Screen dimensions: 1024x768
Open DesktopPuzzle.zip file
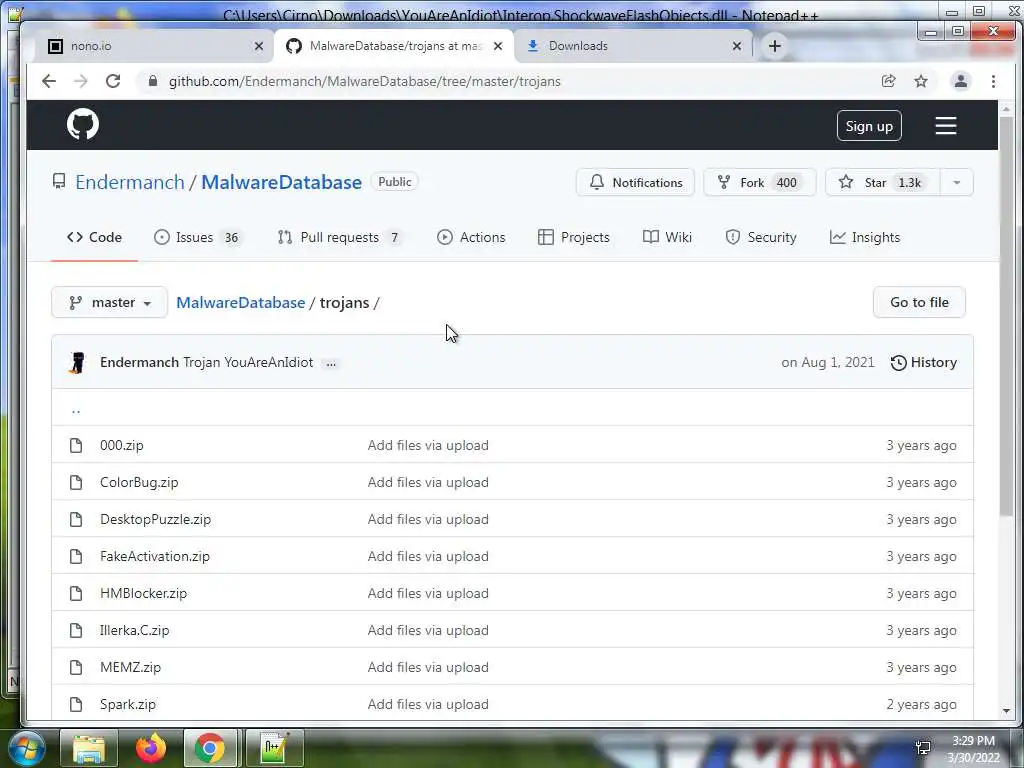coord(155,519)
